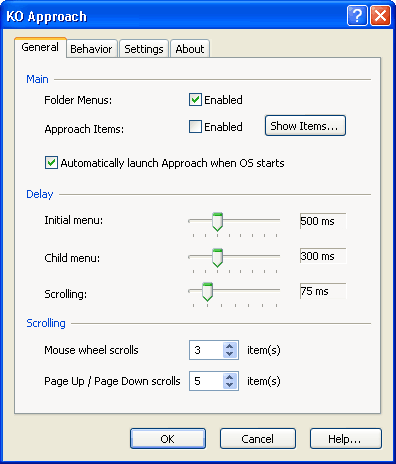This screenshot has height=464, width=396.
Task: Click the Child menu: label
Action: (x=72, y=258)
